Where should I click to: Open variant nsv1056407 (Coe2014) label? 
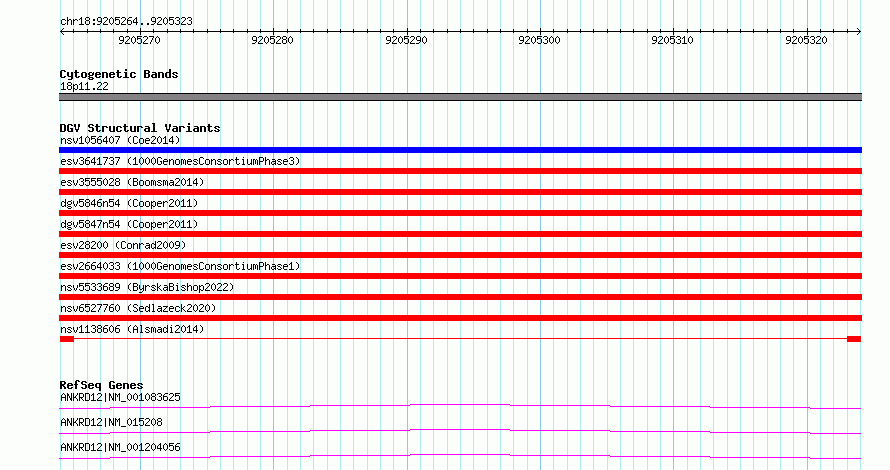(120, 140)
